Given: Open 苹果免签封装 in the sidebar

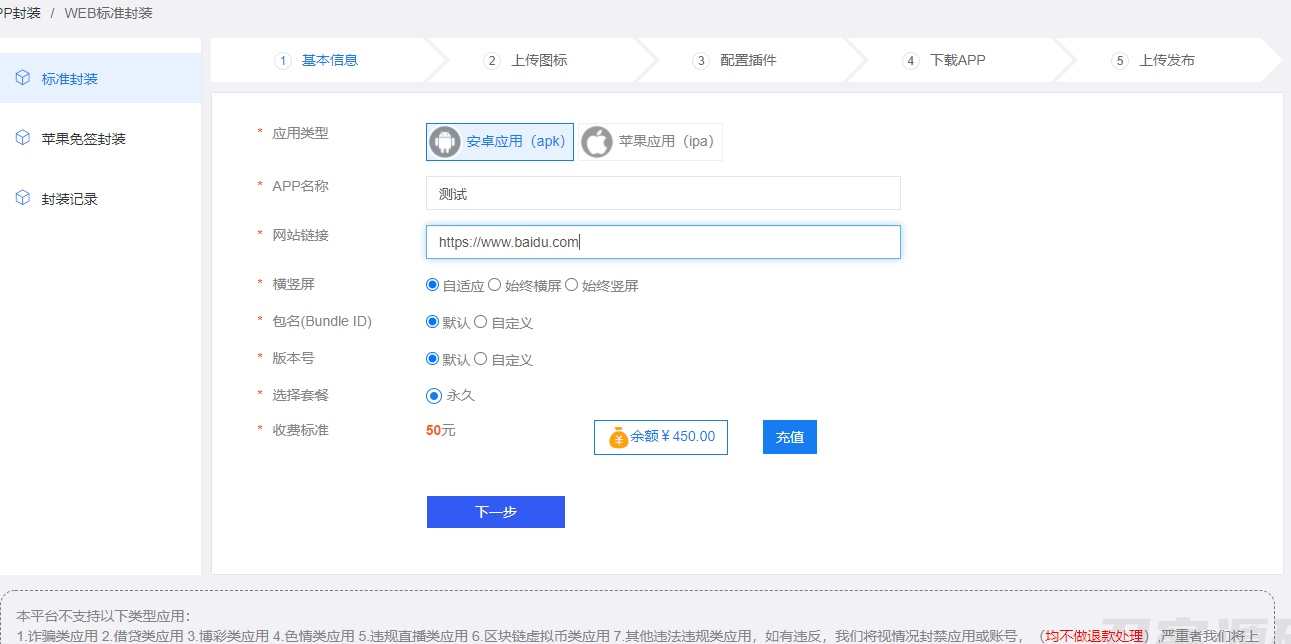Looking at the screenshot, I should click(100, 138).
